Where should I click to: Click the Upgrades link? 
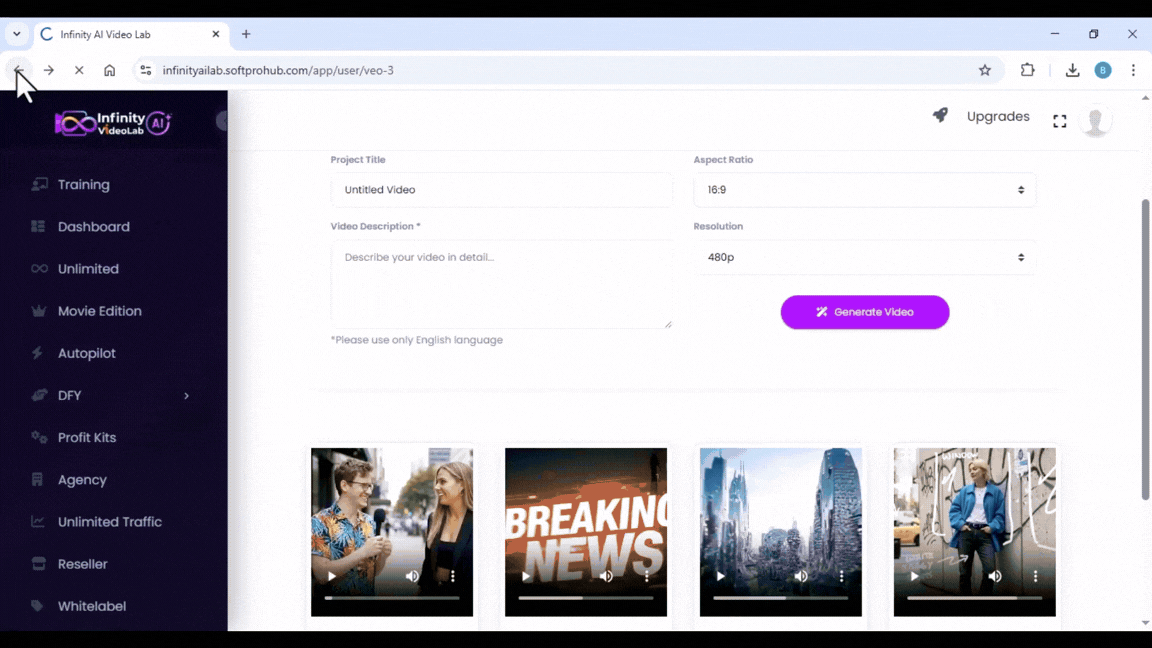[x=997, y=117]
